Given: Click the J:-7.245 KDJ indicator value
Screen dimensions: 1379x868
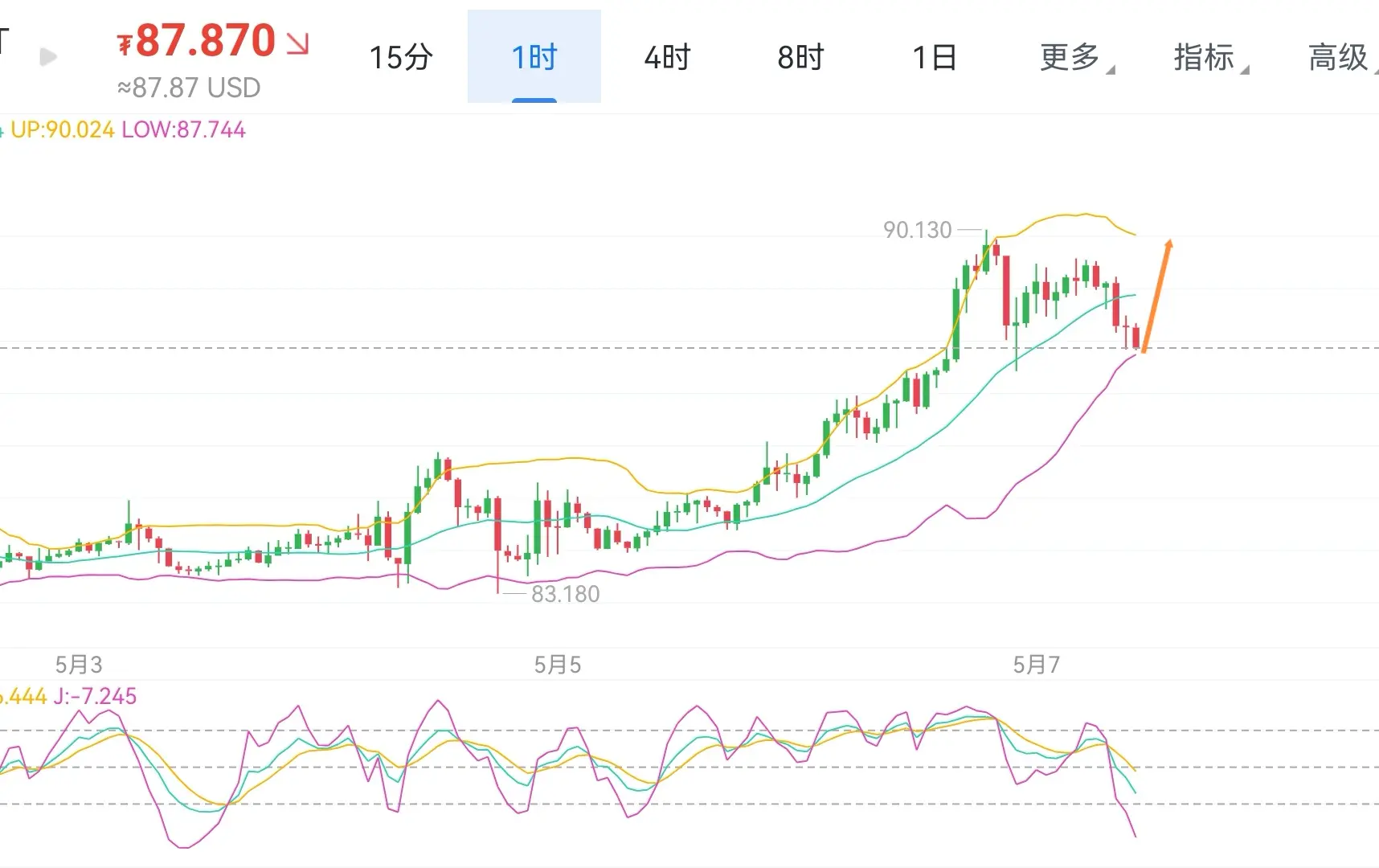Looking at the screenshot, I should 95,696.
